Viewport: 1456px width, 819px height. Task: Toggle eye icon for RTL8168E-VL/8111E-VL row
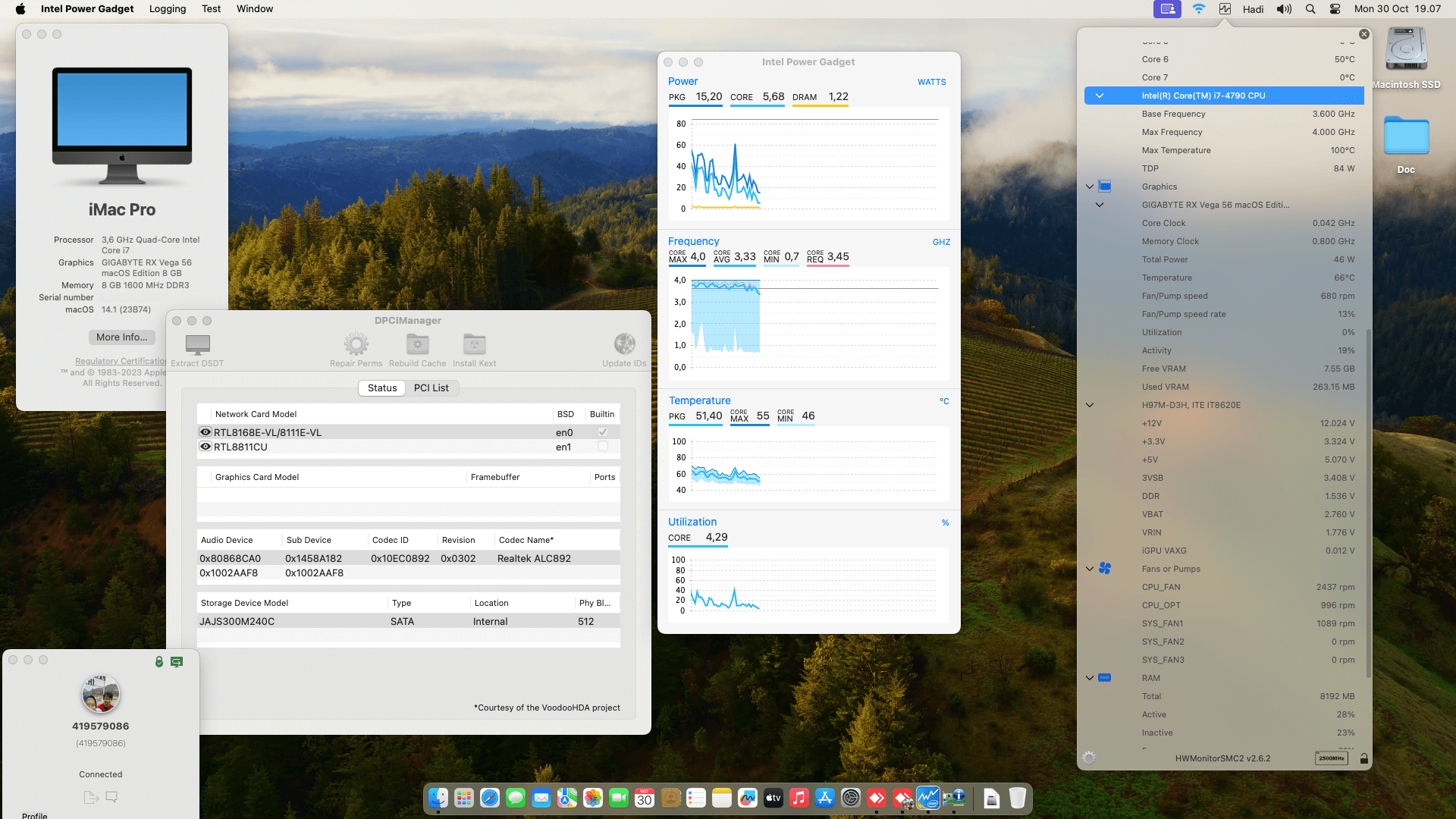[x=205, y=432]
